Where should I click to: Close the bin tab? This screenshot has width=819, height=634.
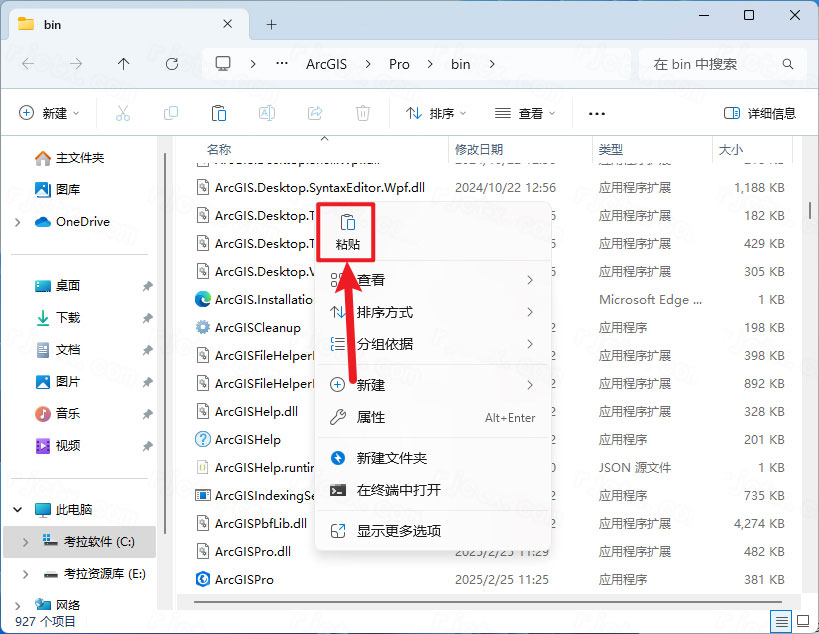pos(228,24)
